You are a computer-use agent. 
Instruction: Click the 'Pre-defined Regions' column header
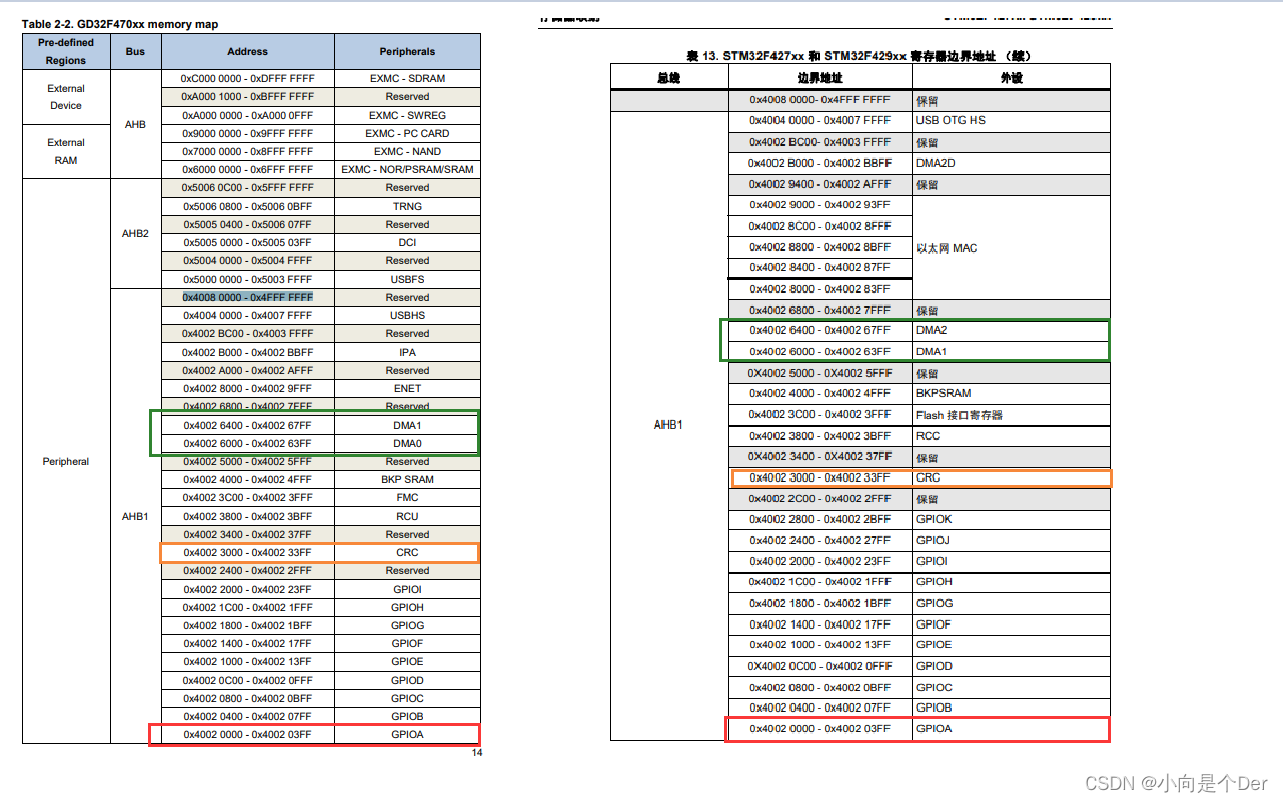pos(66,51)
